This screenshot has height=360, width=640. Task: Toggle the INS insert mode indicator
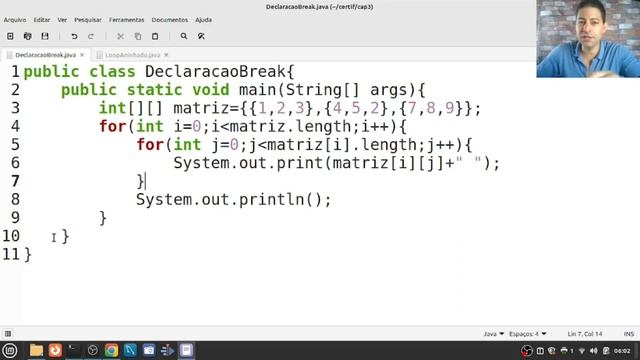click(x=629, y=334)
